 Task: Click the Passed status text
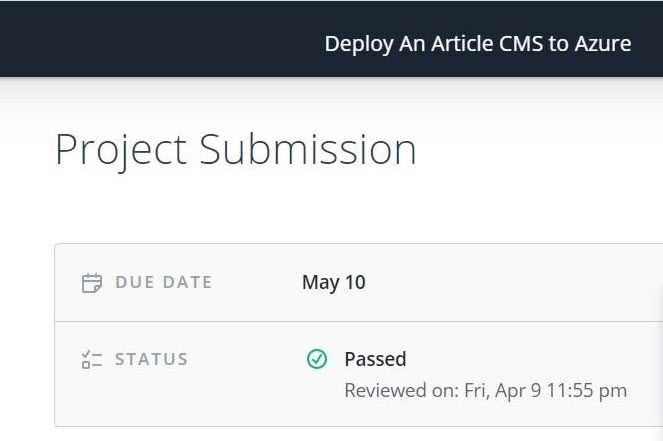[x=375, y=359]
